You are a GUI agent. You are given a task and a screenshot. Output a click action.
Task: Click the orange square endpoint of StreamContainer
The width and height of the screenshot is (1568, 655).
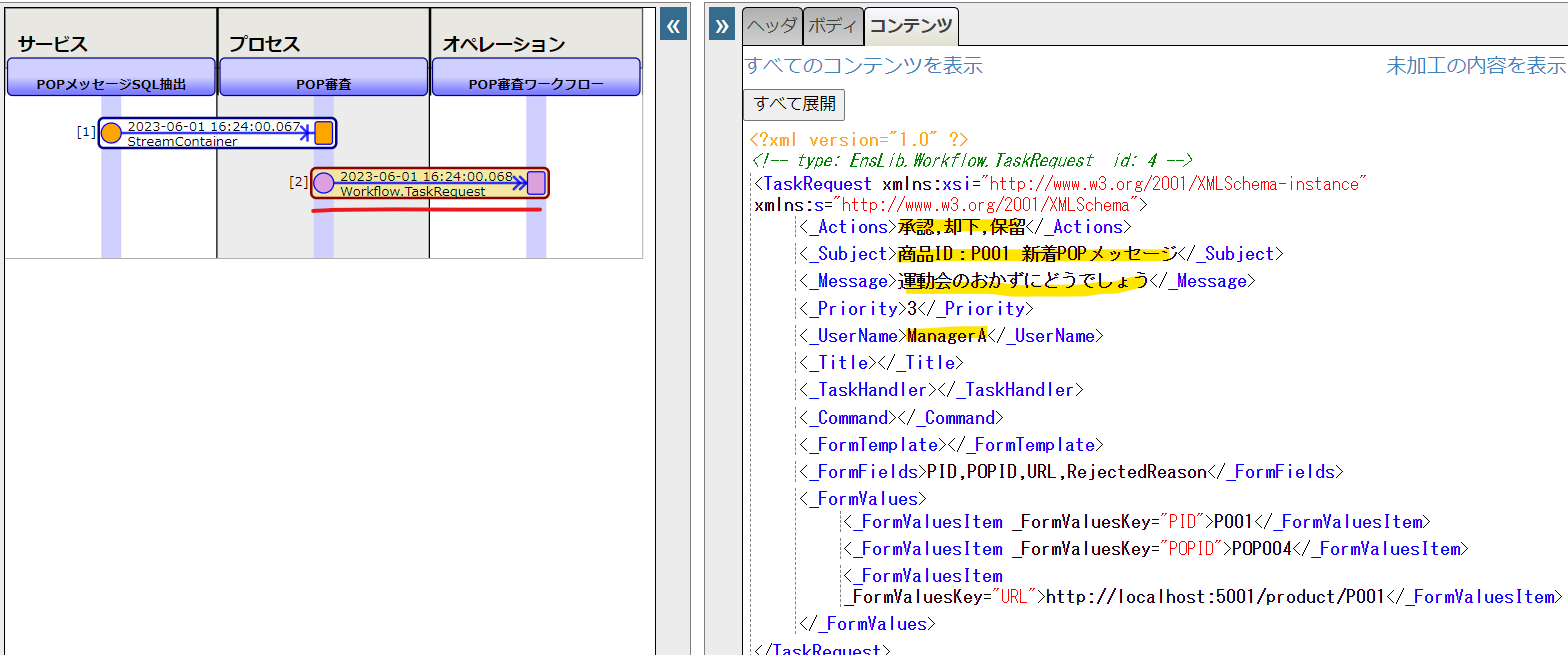323,133
